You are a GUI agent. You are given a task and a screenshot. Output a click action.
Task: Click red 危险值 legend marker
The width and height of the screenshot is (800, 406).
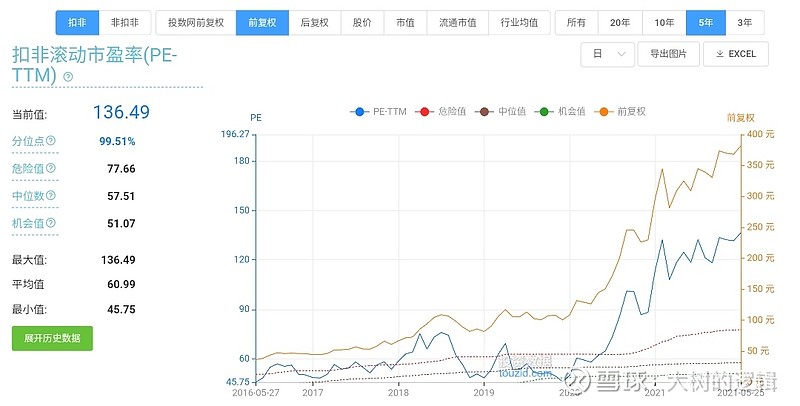click(424, 111)
